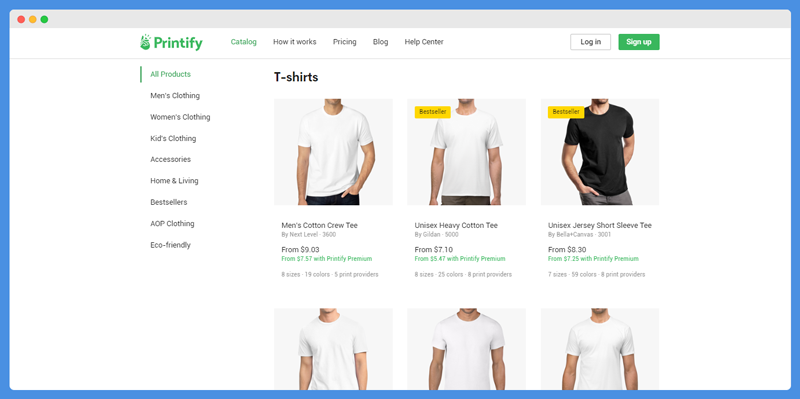Open Unisex Heavy Cotton Tee product image
The height and width of the screenshot is (399, 800).
(466, 152)
